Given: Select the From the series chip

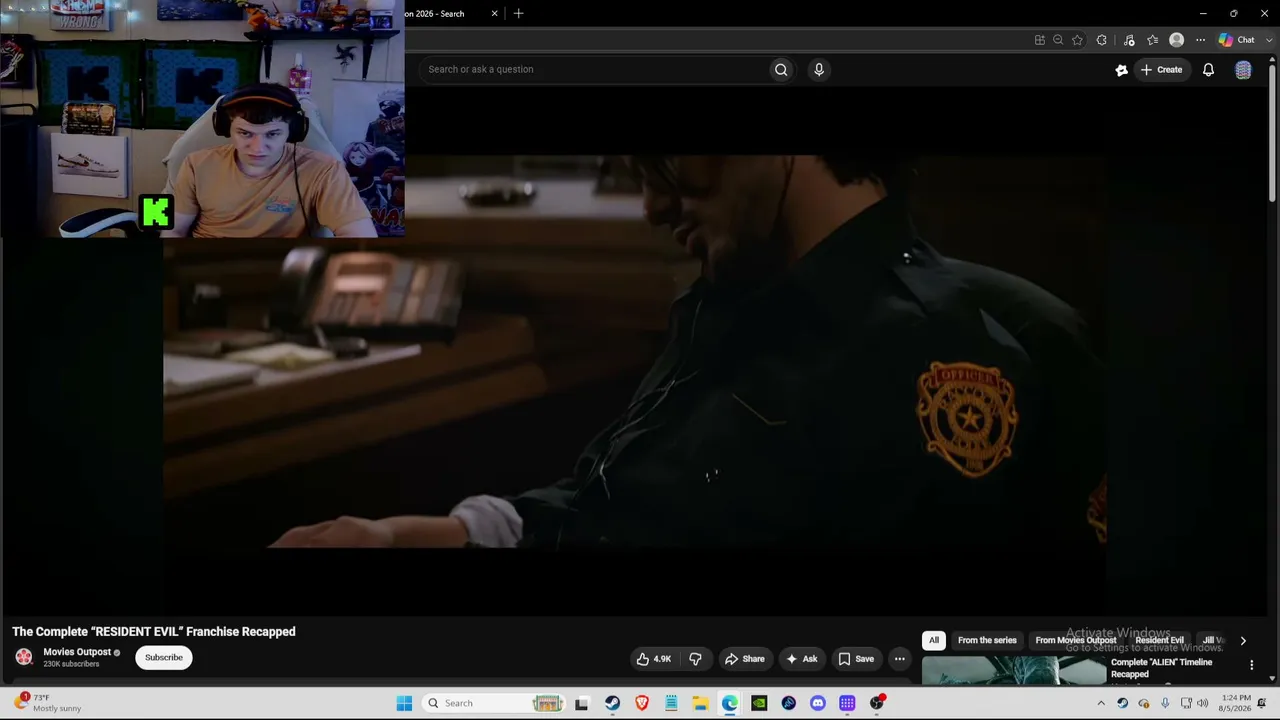Looking at the screenshot, I should pos(987,640).
